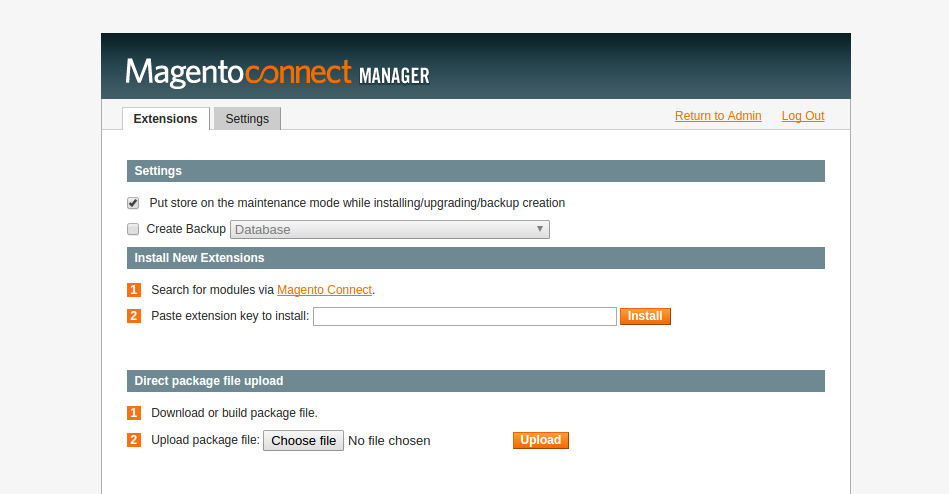The height and width of the screenshot is (494, 949).
Task: Click the Return to Admin link
Action: (x=718, y=116)
